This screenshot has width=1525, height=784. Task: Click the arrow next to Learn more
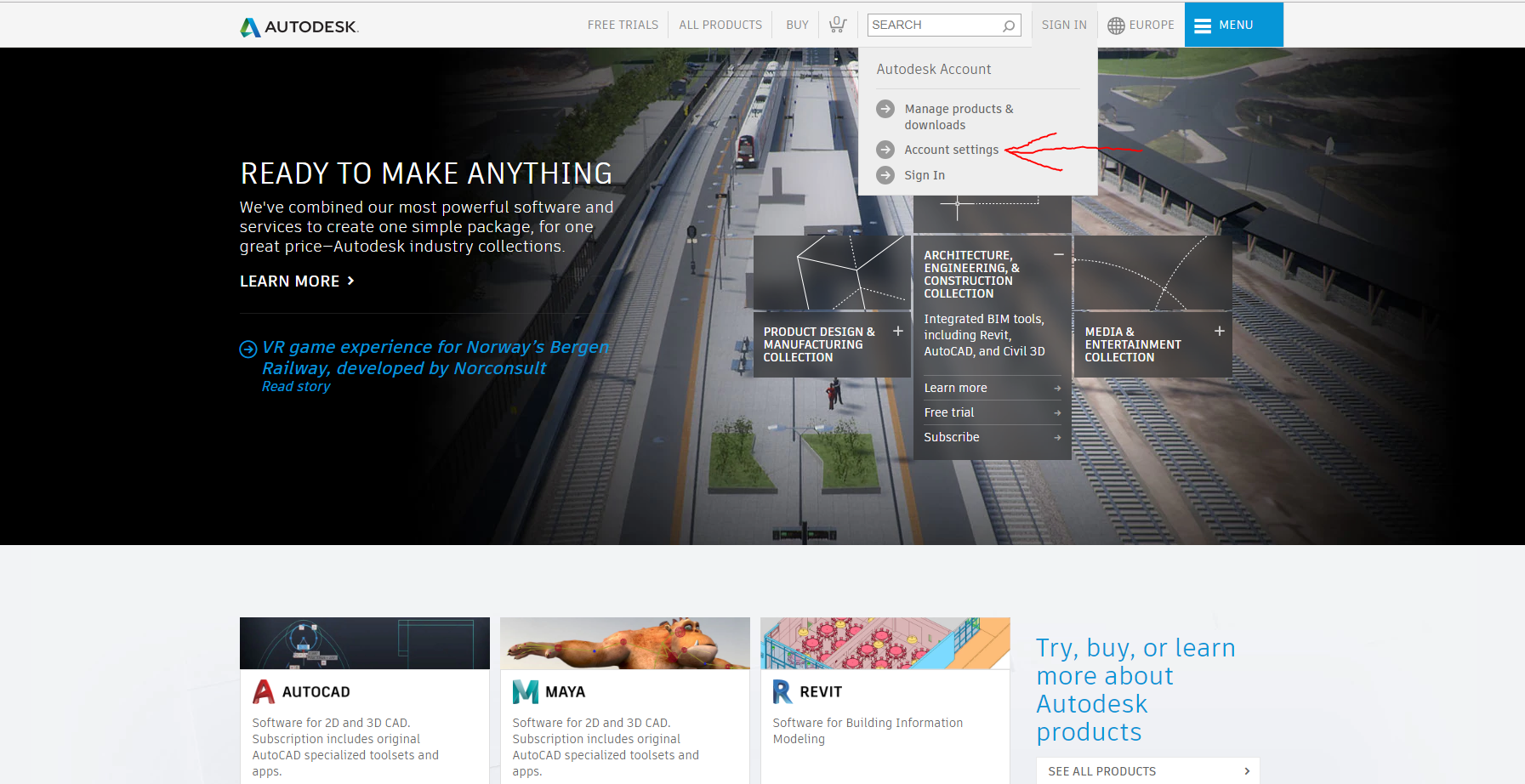click(1057, 389)
